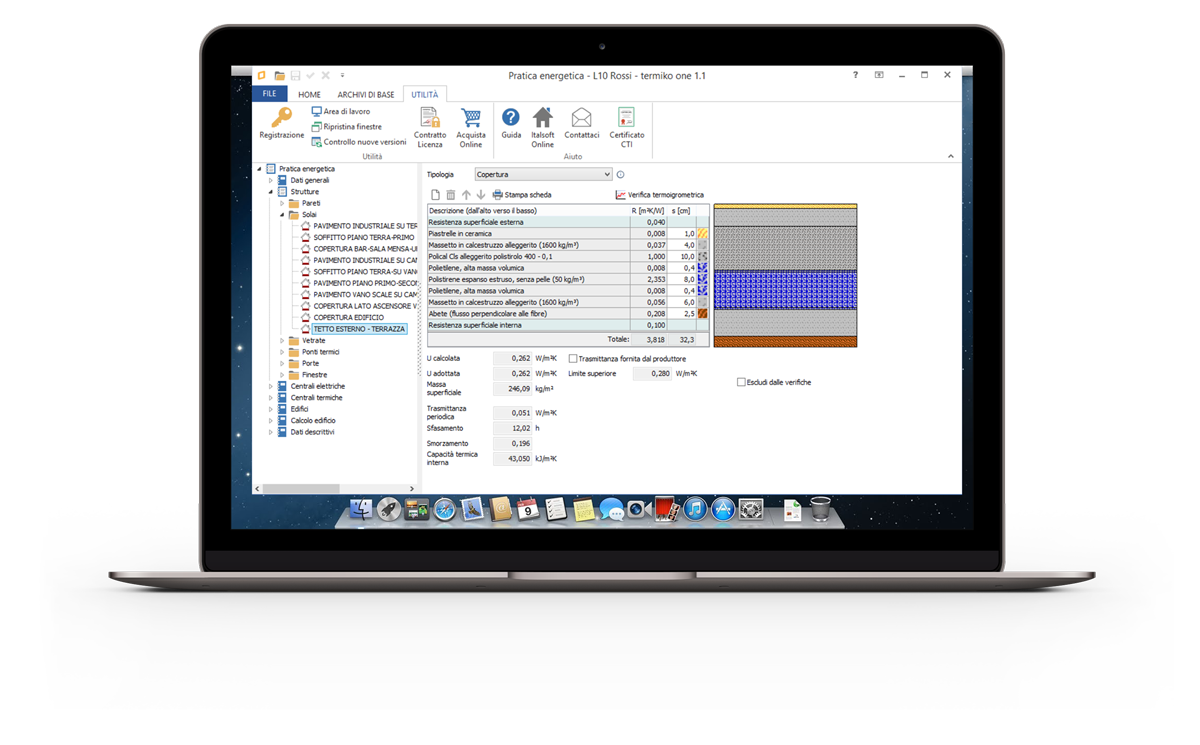The image size is (1200, 745).
Task: Click the Piastrelle in ceramica color swatch
Action: [x=703, y=234]
